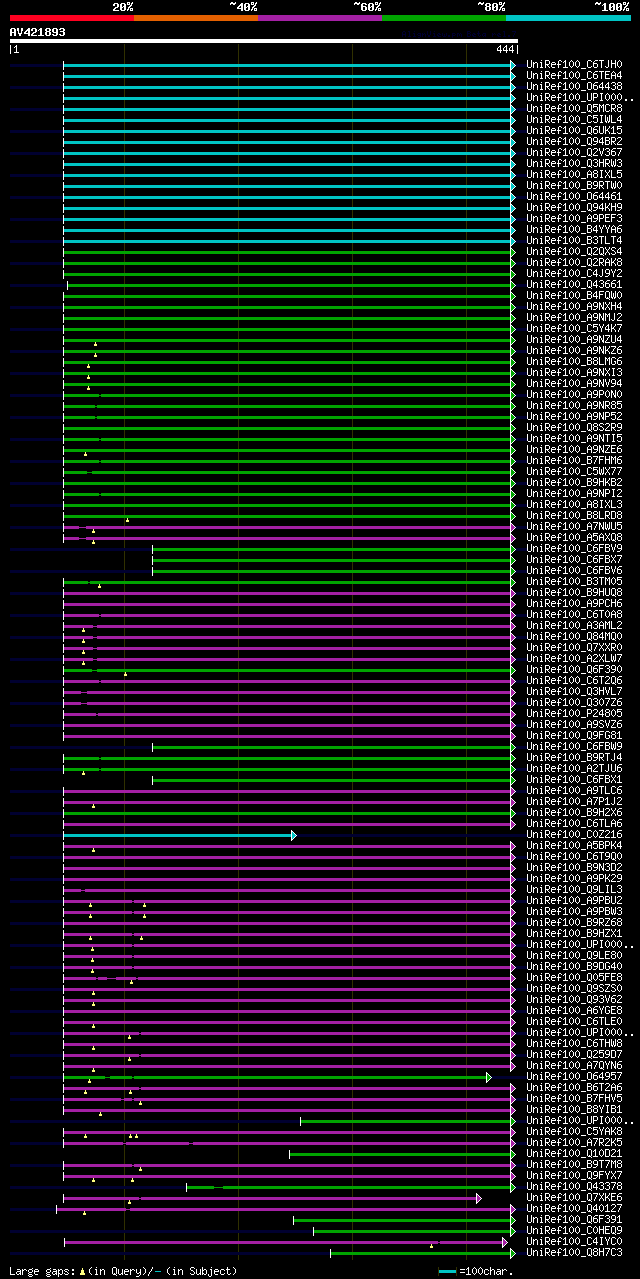Select hit UniRef100_A6YGE8
Viewport: 640px width, 1279px height.
pos(574,1010)
